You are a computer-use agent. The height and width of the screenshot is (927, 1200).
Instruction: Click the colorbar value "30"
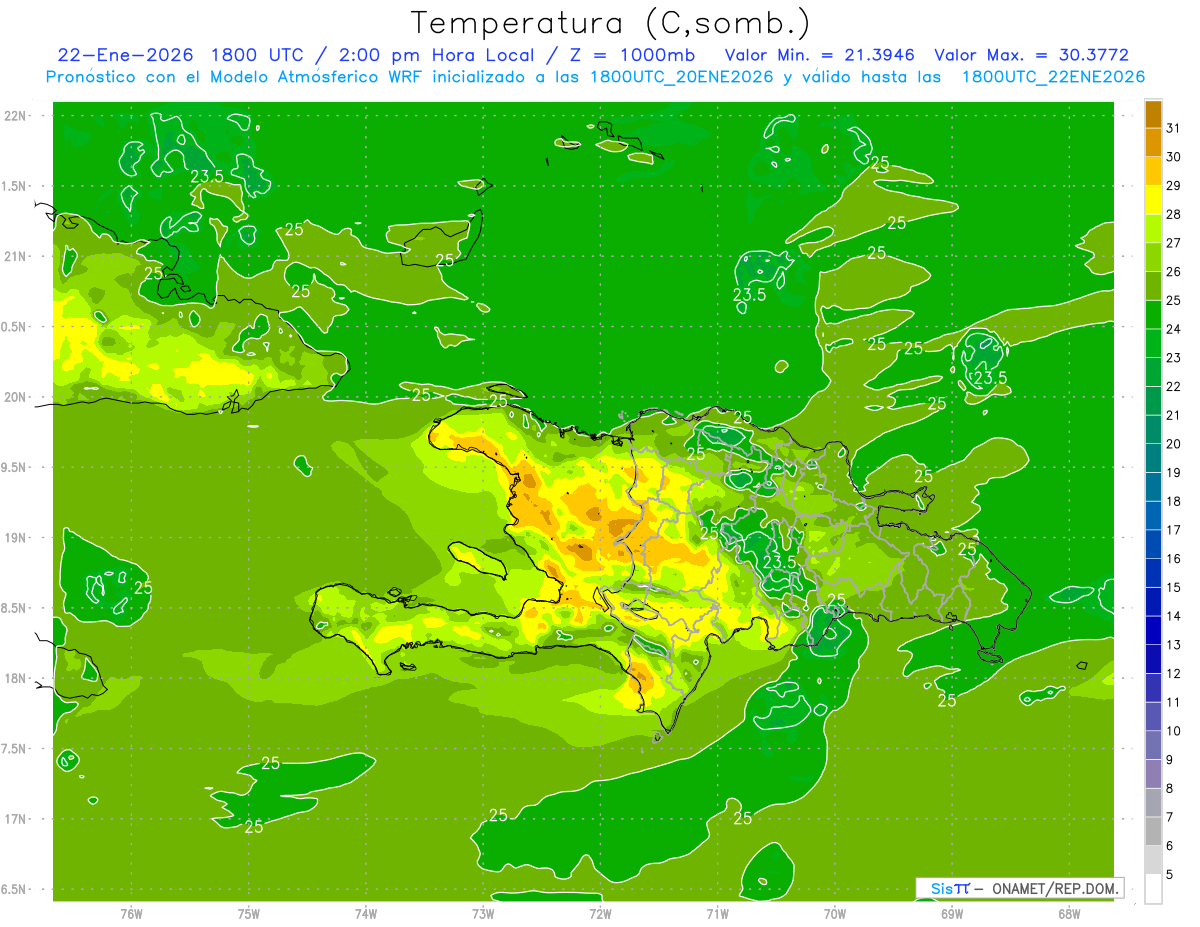(1174, 157)
